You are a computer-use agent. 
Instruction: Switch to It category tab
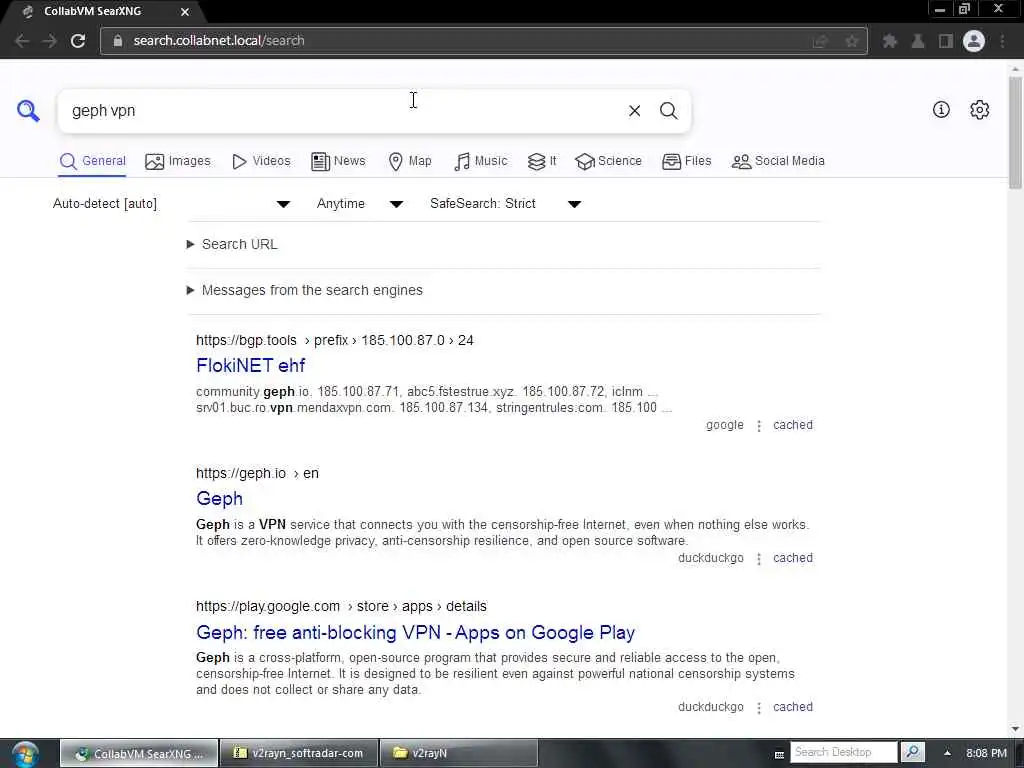pyautogui.click(x=542, y=161)
